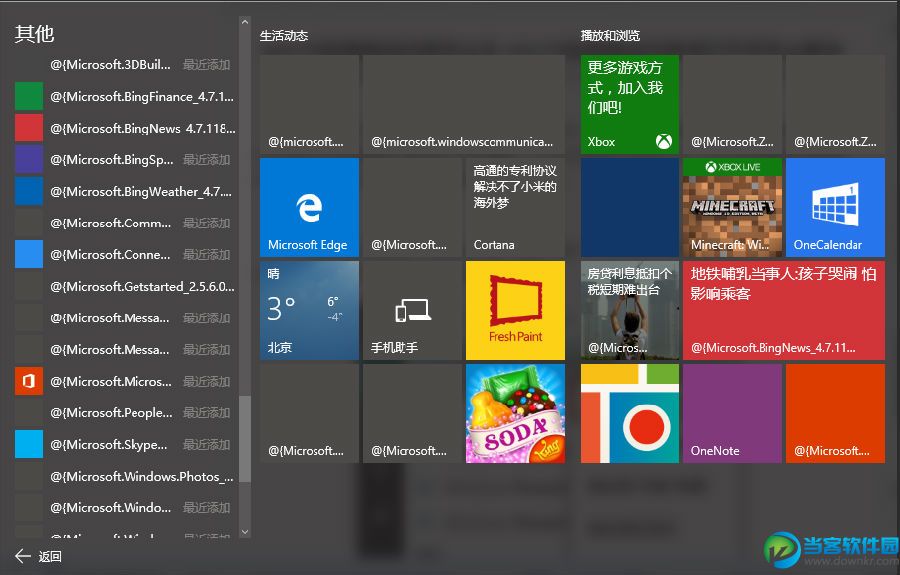Open the orange @{Microsoft... tile beside OneNote

tap(835, 413)
